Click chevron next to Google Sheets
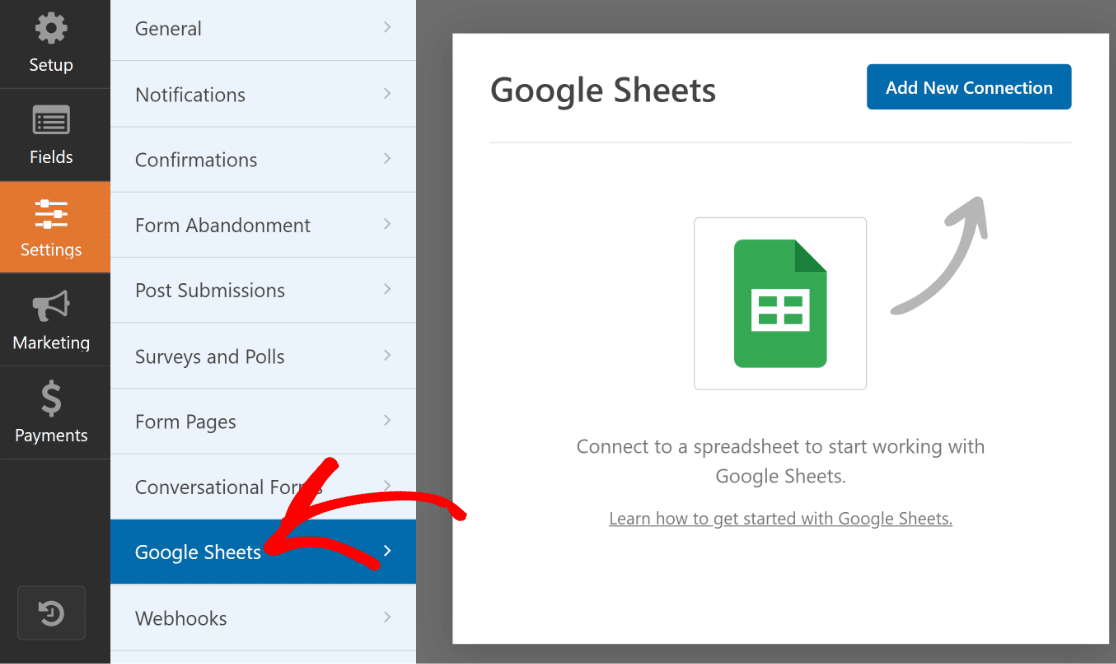 point(387,550)
